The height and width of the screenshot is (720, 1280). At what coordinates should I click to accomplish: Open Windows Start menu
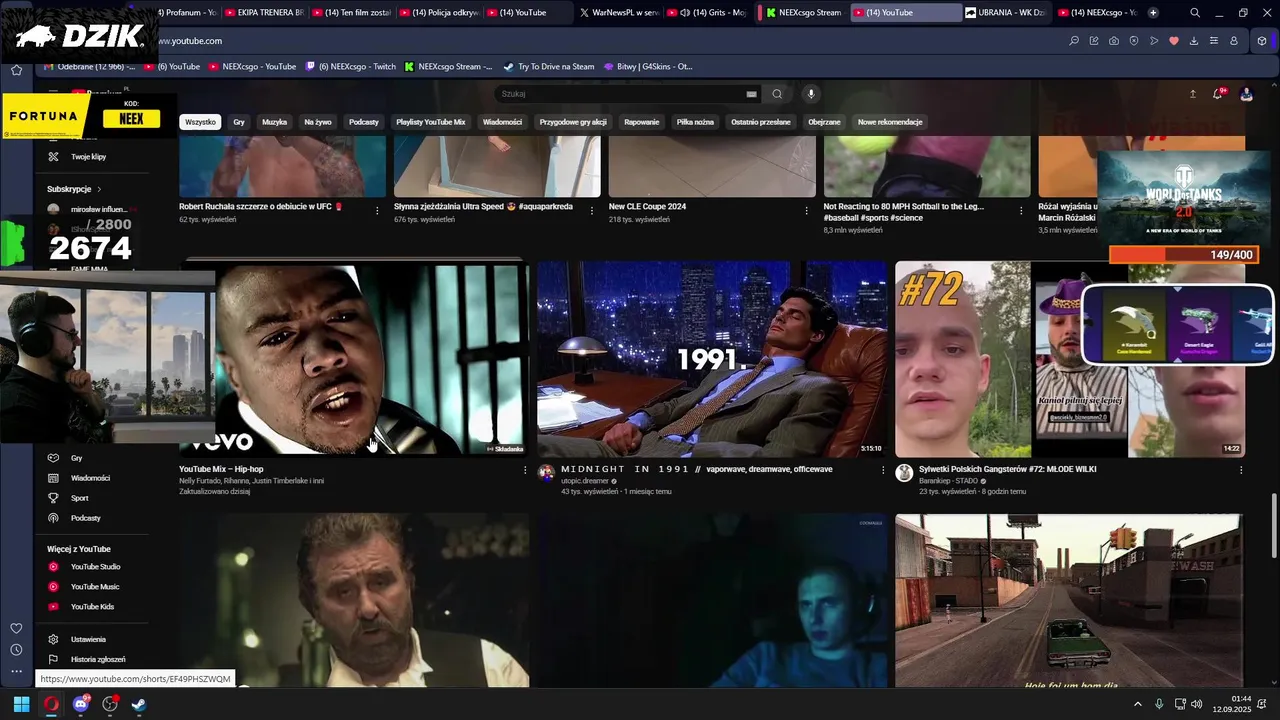(21, 704)
